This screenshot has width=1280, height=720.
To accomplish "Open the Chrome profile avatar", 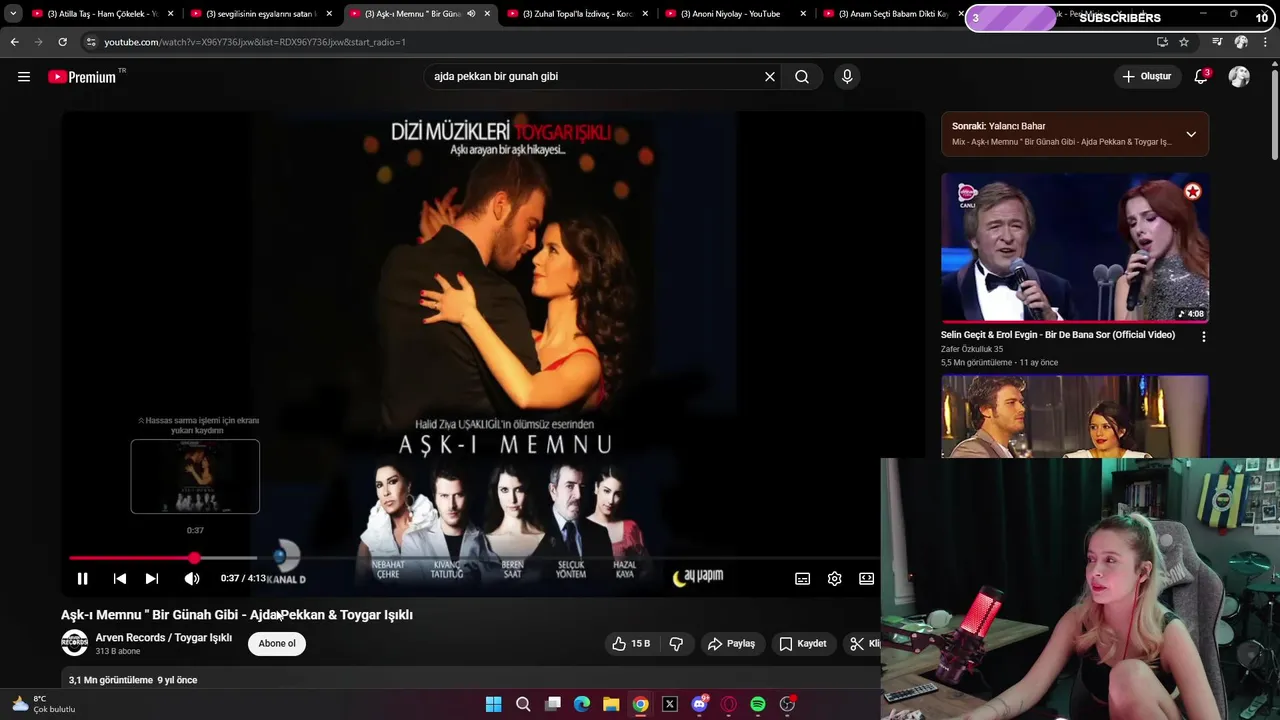I will click(1241, 42).
